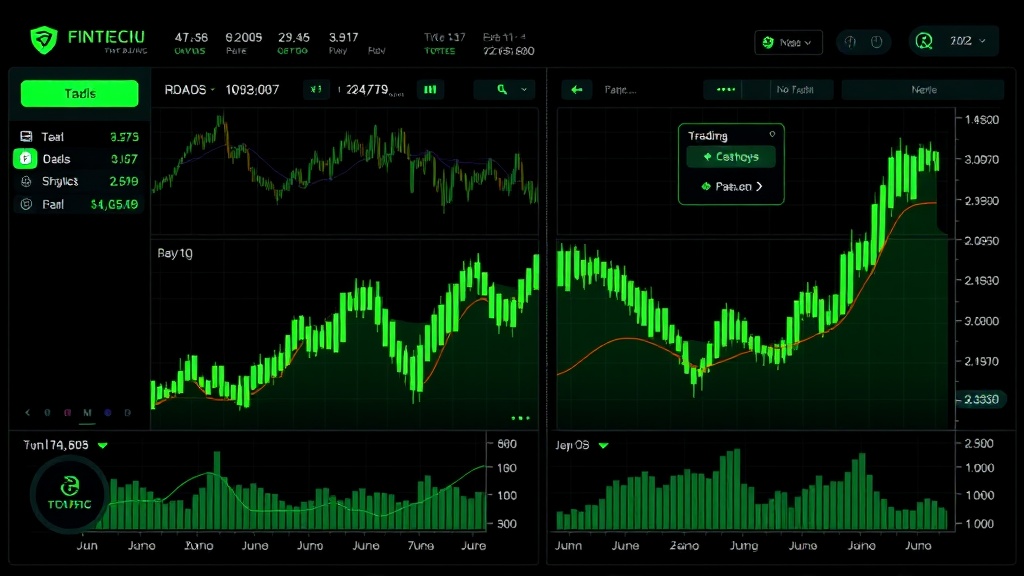Click the Fintech green shield logo
The width and height of the screenshot is (1024, 576).
[x=44, y=40]
